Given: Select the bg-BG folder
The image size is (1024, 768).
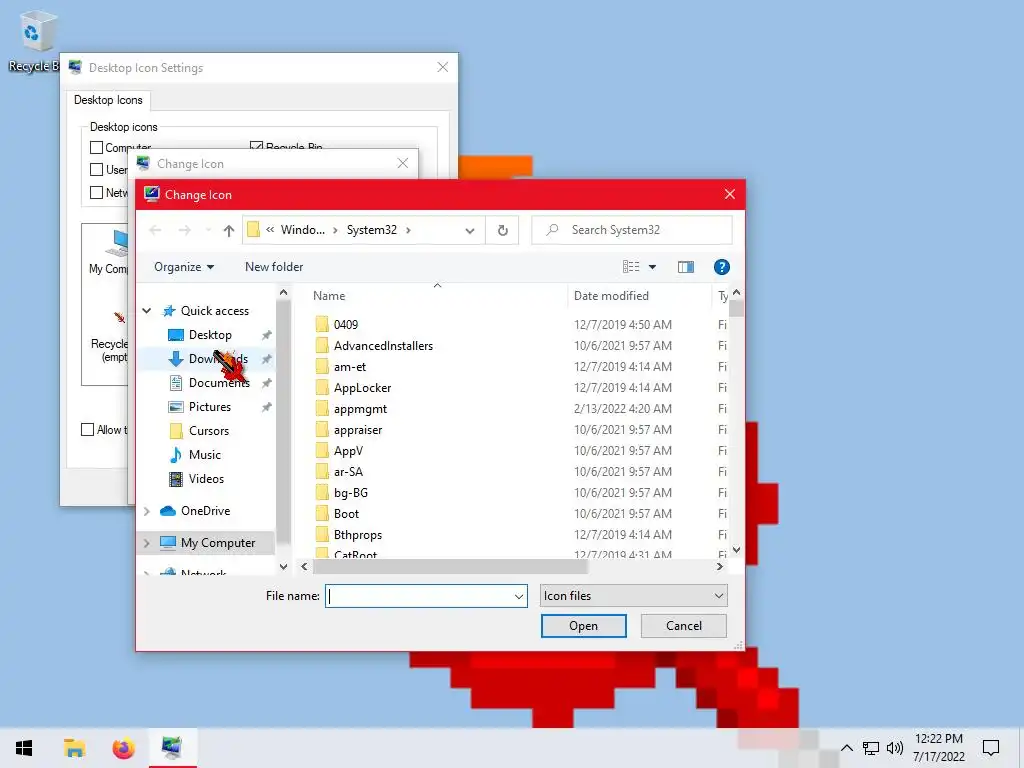Looking at the screenshot, I should 351,493.
